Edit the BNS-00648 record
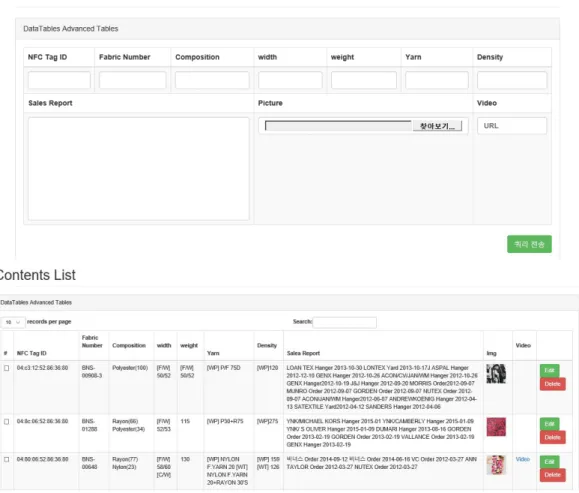579x493 pixels. point(549,462)
